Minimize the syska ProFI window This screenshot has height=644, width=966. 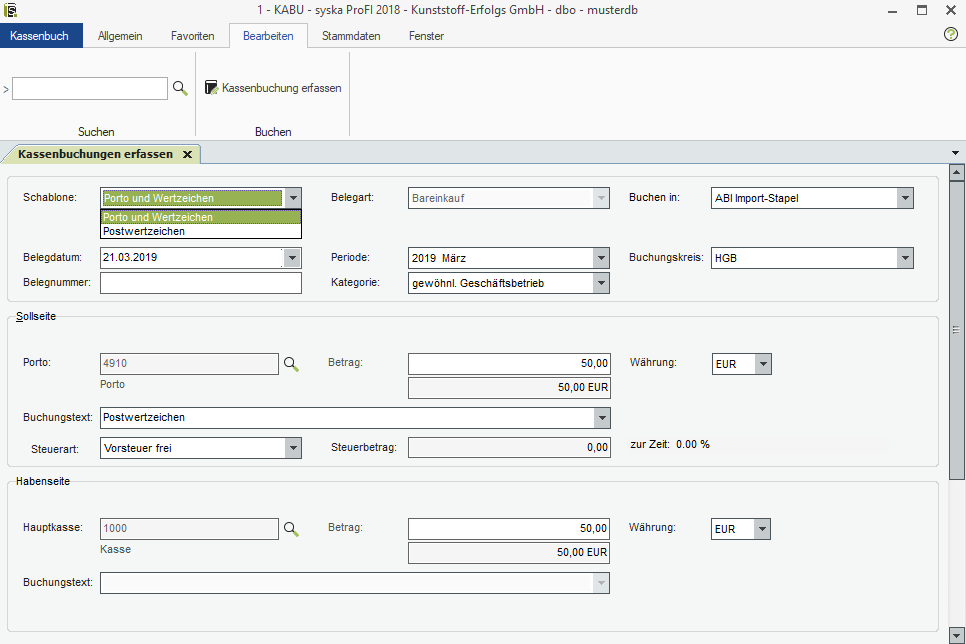point(892,10)
